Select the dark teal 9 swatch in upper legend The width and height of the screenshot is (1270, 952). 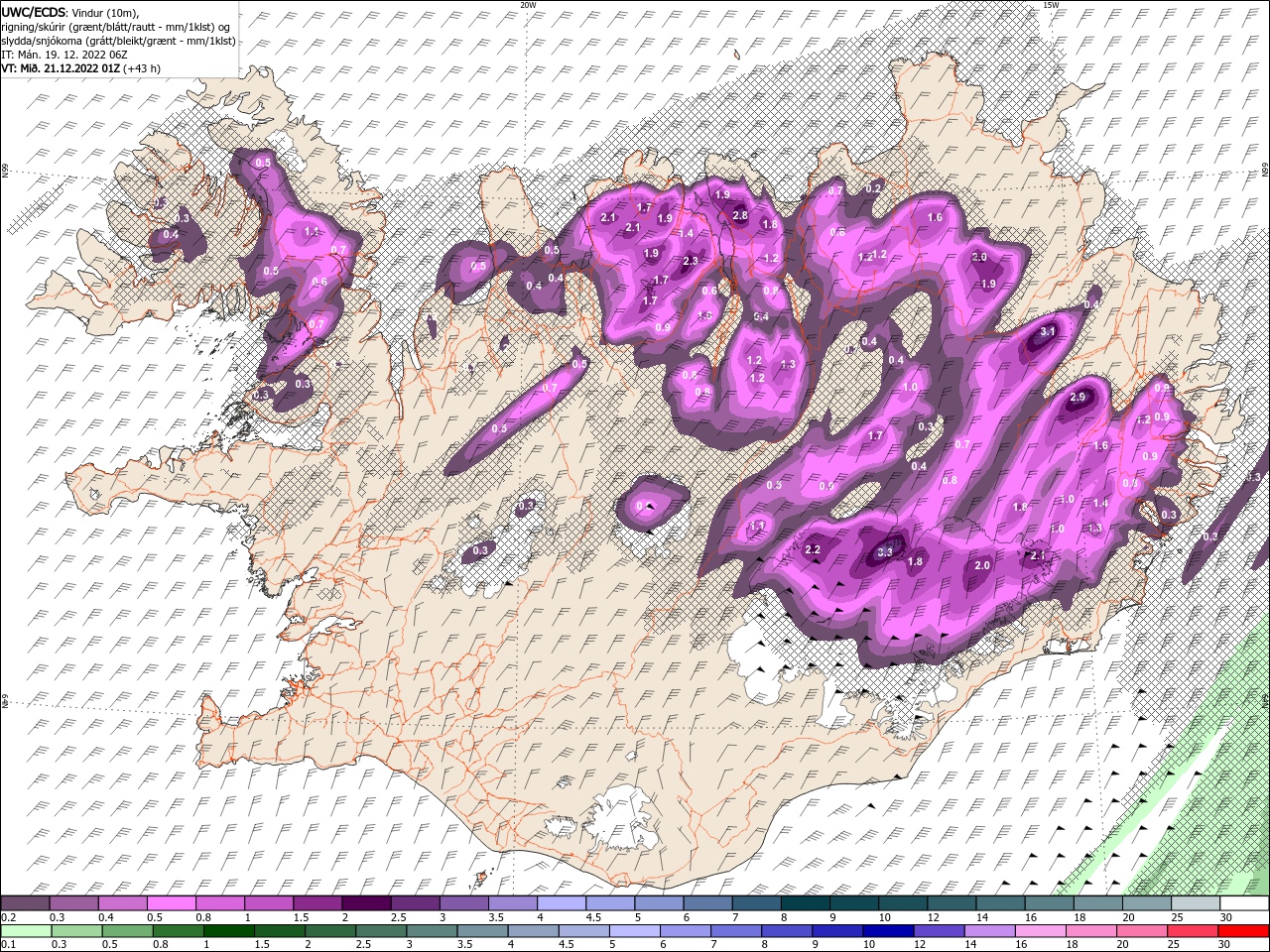pyautogui.click(x=854, y=903)
